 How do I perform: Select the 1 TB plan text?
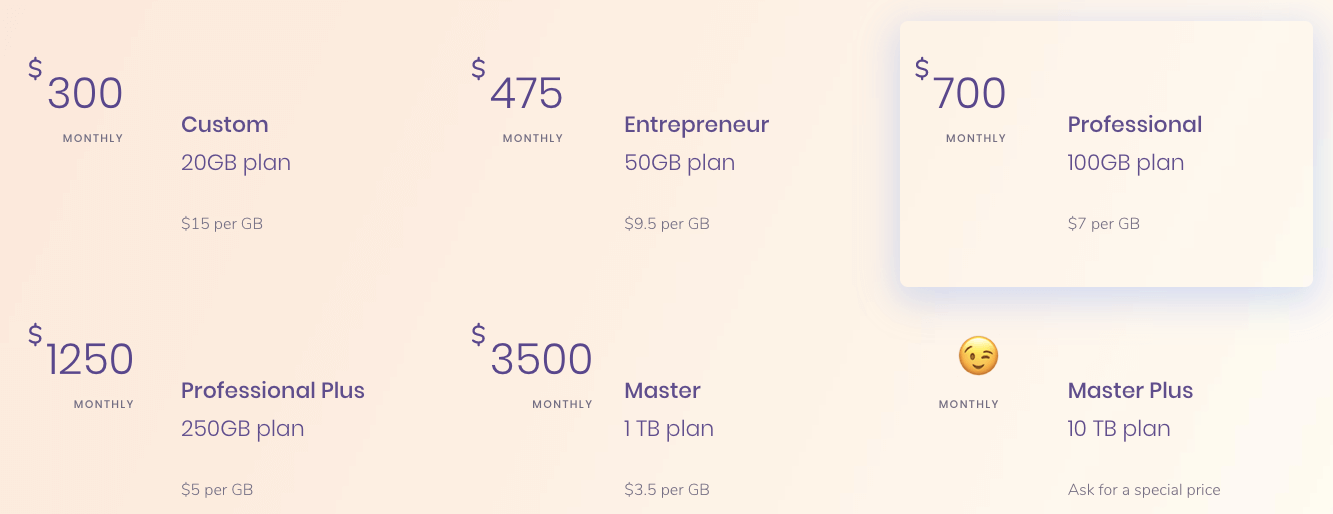pyautogui.click(x=669, y=429)
